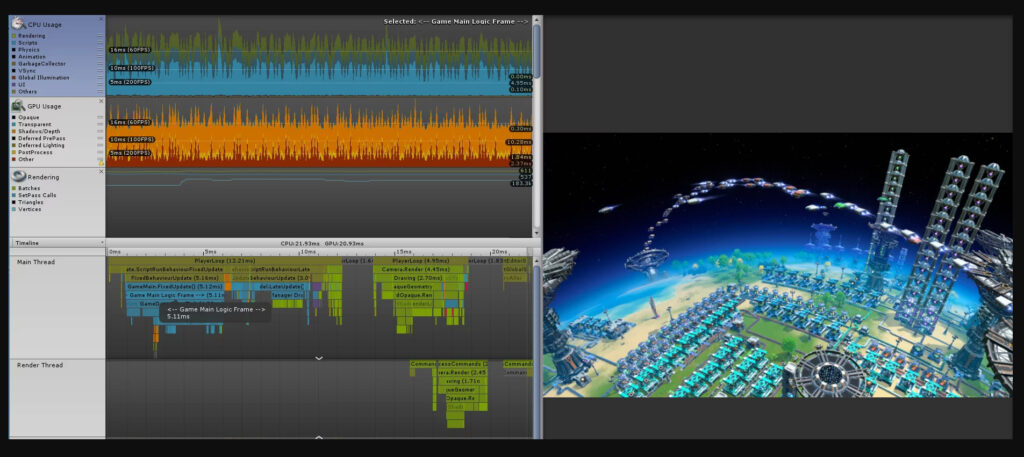Screen dimensions: 1024x457
Task: Select the Game Main Logic Frame sample
Action: [174, 295]
